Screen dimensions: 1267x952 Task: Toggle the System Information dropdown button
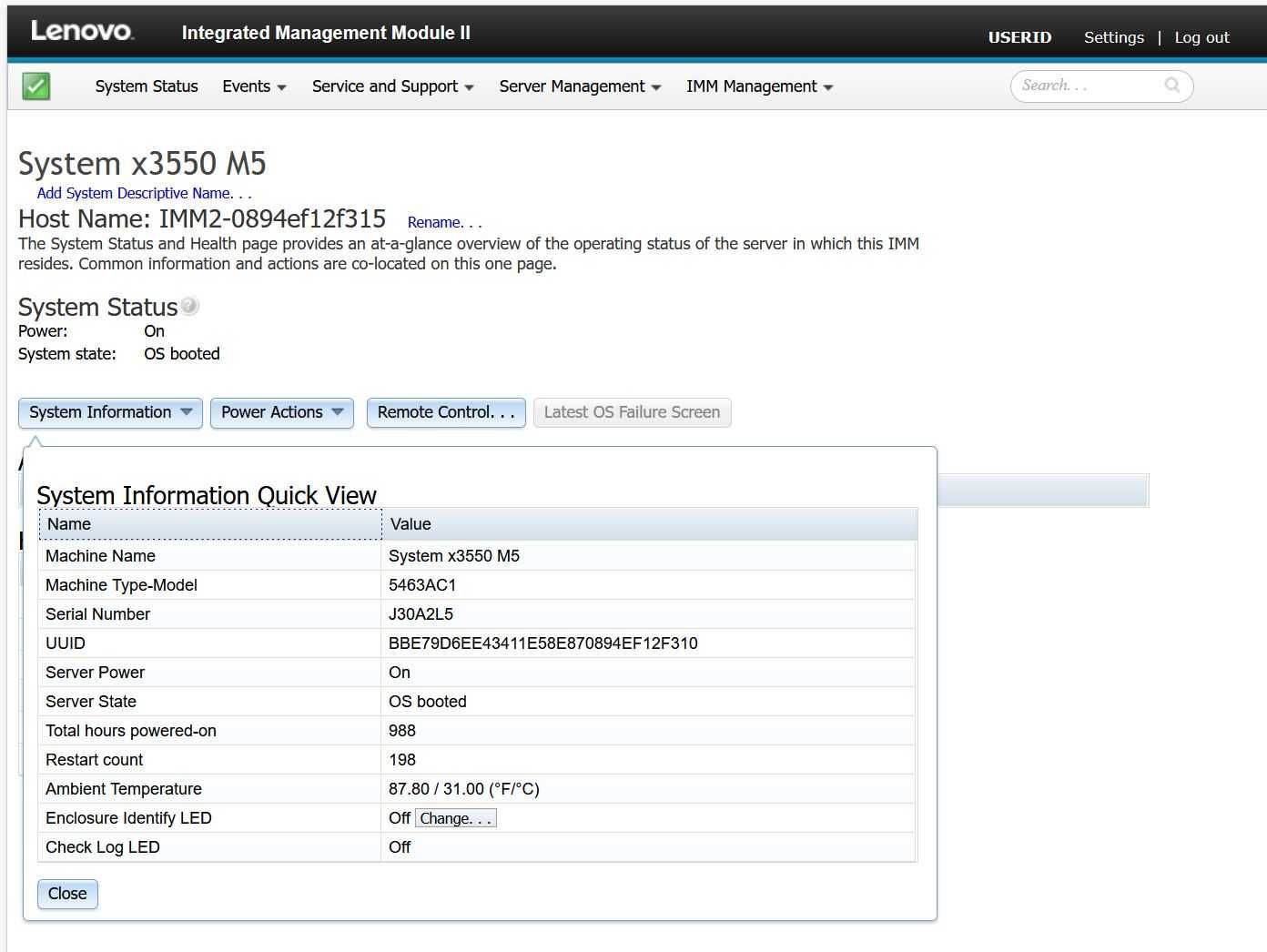tap(110, 412)
